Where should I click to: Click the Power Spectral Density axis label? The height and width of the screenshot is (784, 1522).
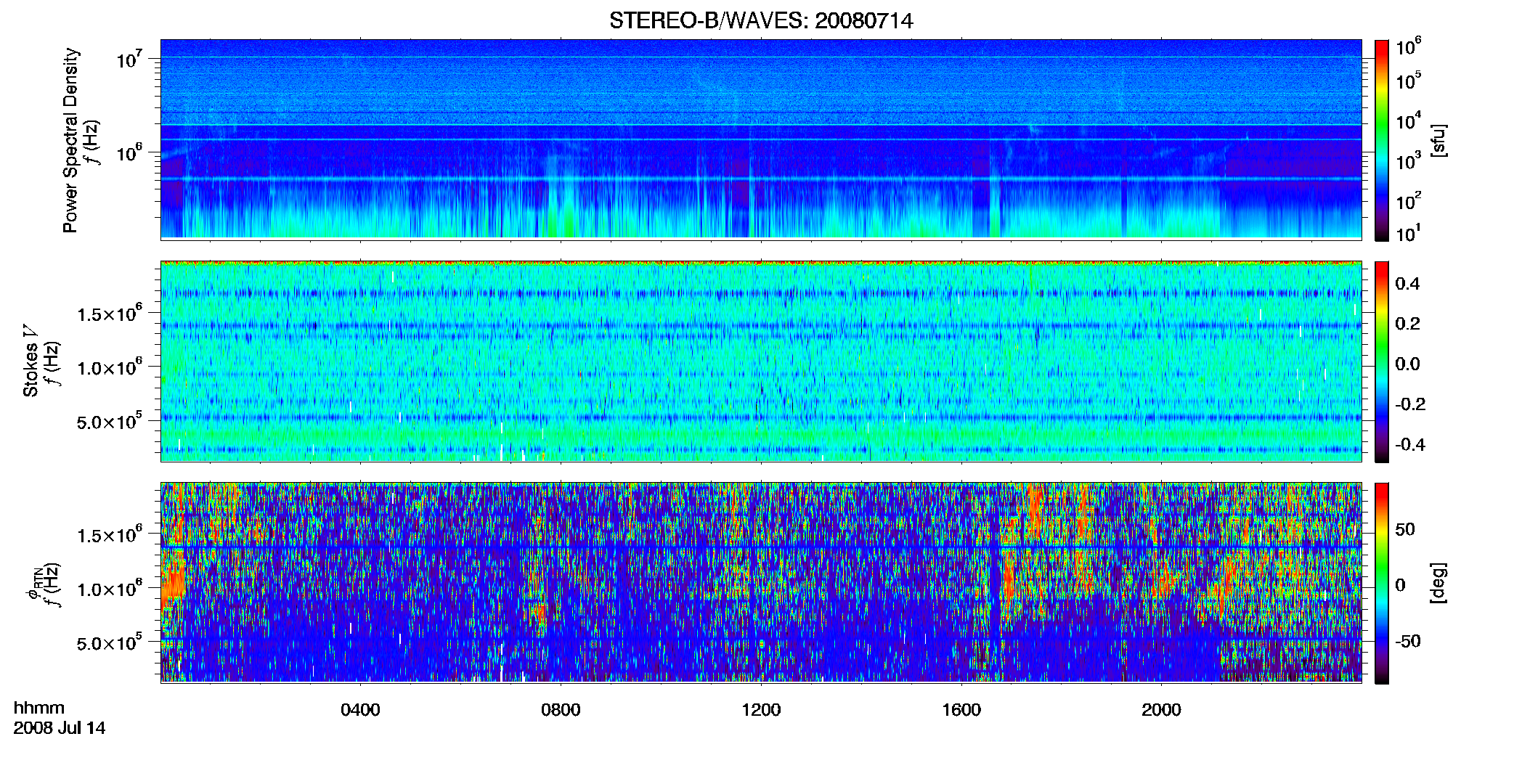tap(70, 140)
